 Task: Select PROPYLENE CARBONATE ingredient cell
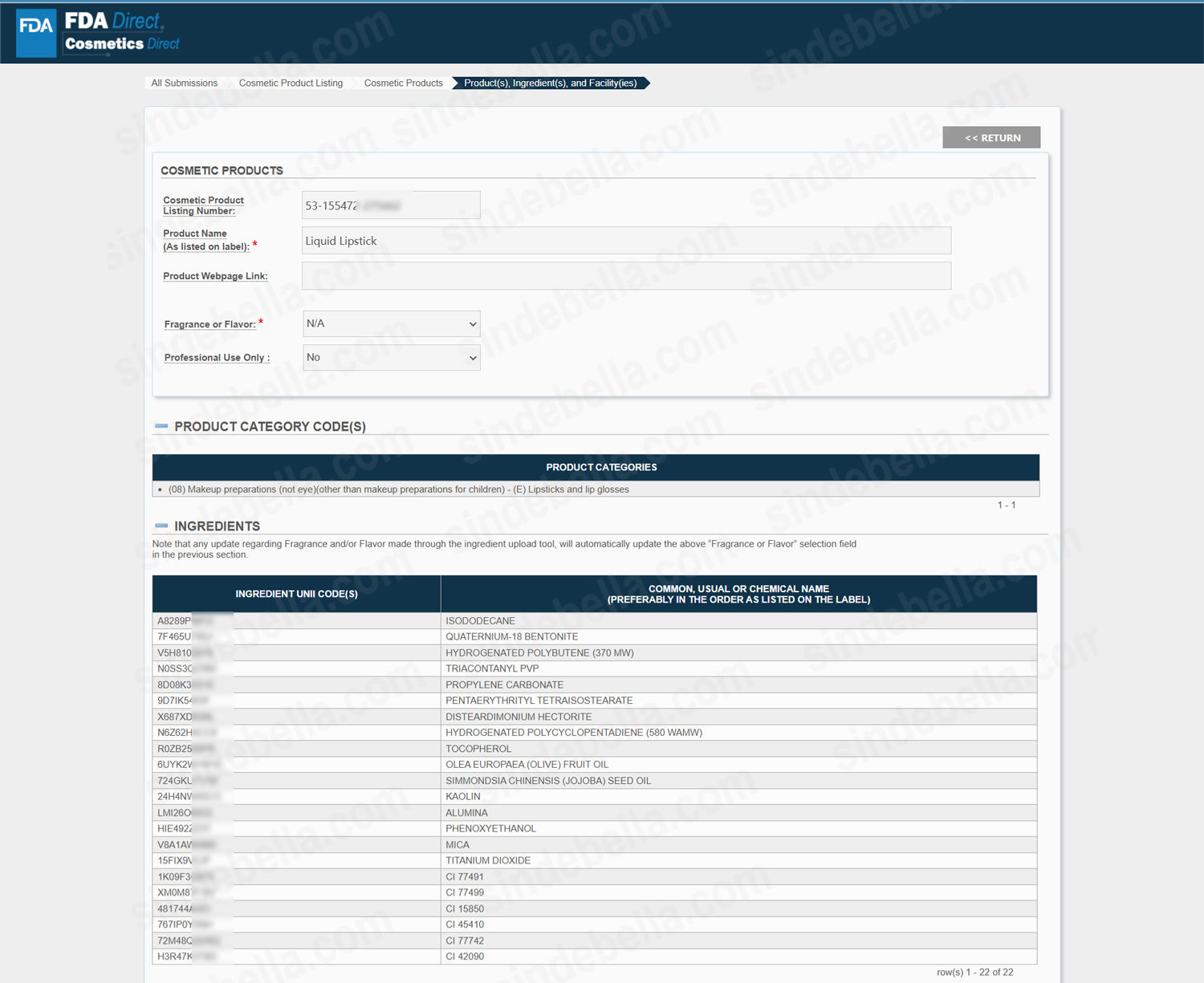[738, 684]
